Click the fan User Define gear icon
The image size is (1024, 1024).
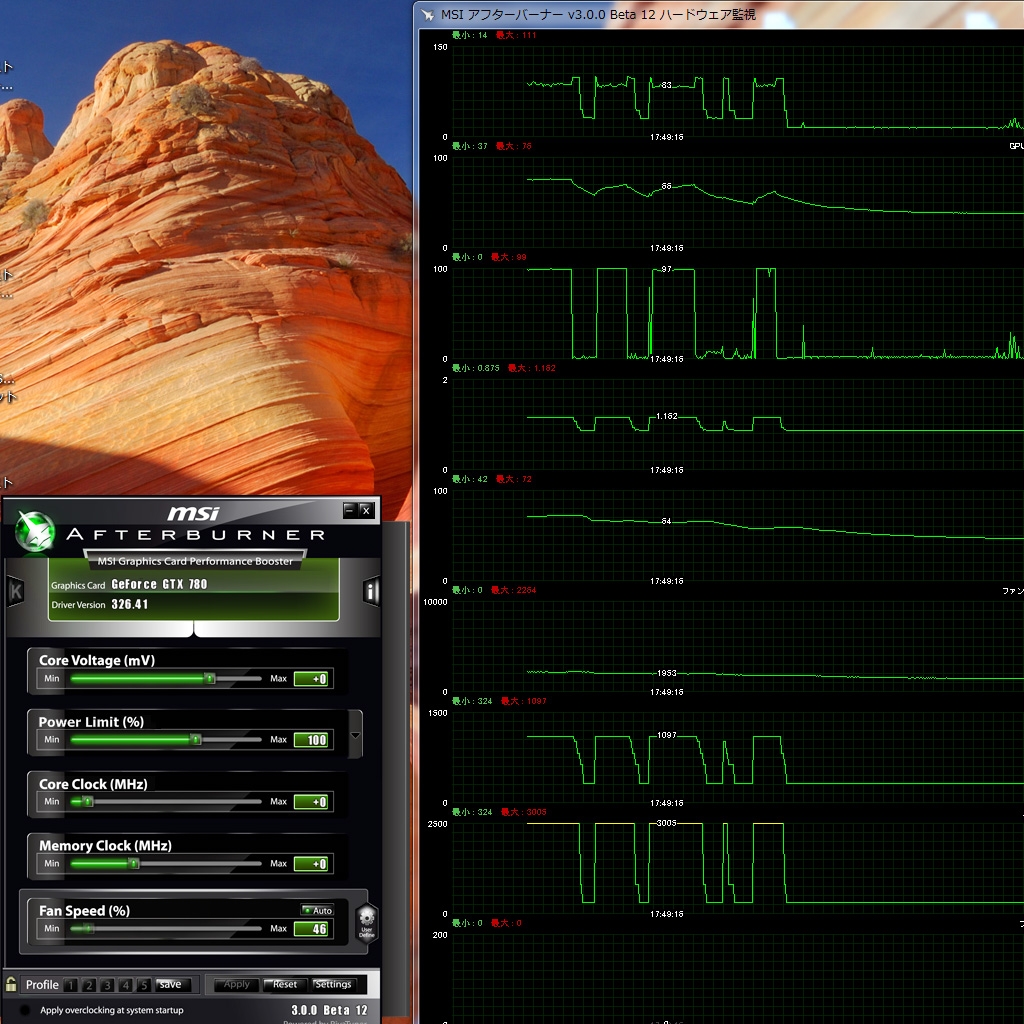(x=366, y=922)
